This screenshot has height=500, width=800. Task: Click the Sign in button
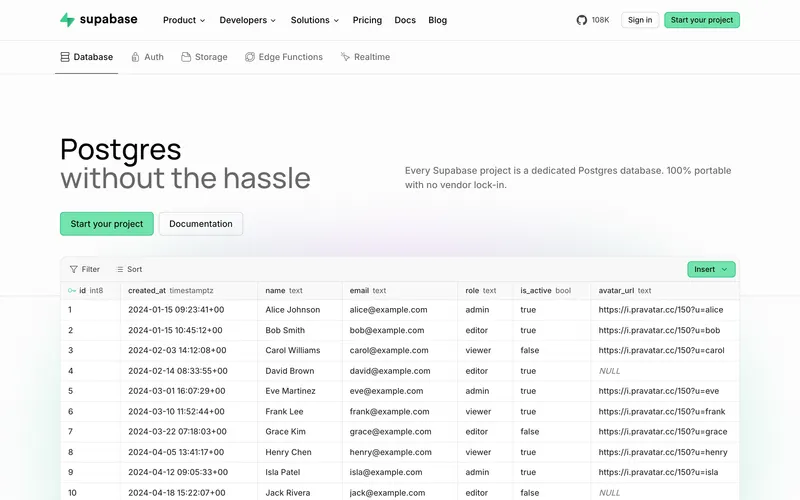(x=640, y=20)
